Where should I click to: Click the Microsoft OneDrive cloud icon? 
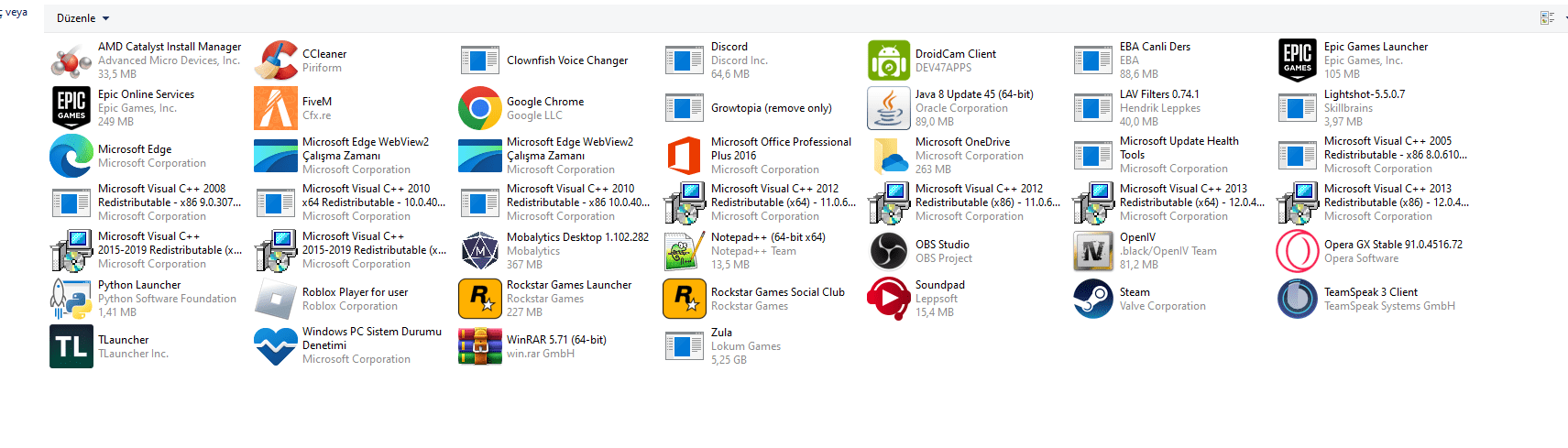click(x=889, y=156)
